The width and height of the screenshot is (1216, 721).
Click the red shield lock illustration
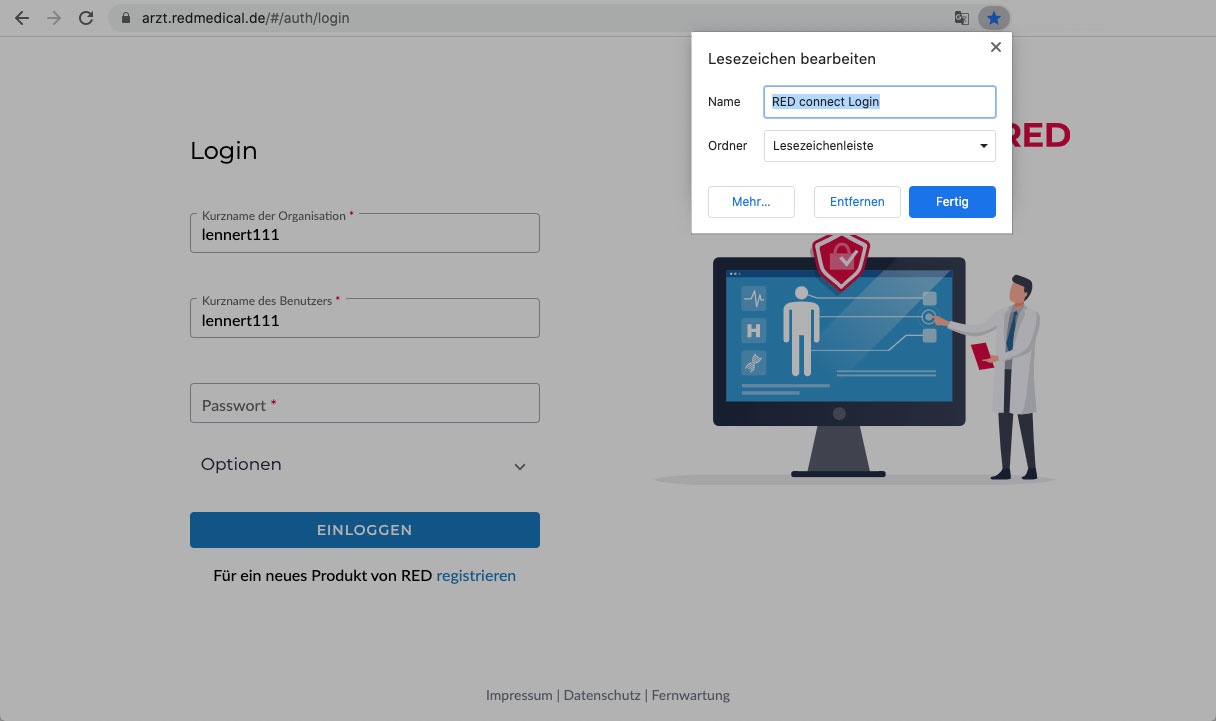[x=840, y=260]
